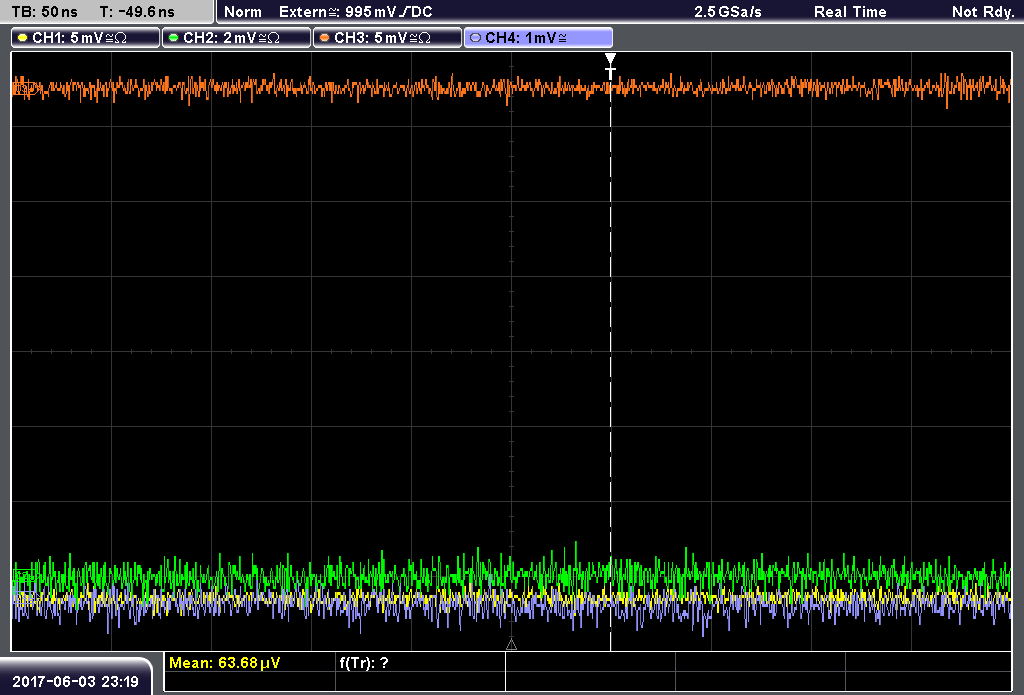Click the green CH2 color indicator dot

(x=174, y=38)
